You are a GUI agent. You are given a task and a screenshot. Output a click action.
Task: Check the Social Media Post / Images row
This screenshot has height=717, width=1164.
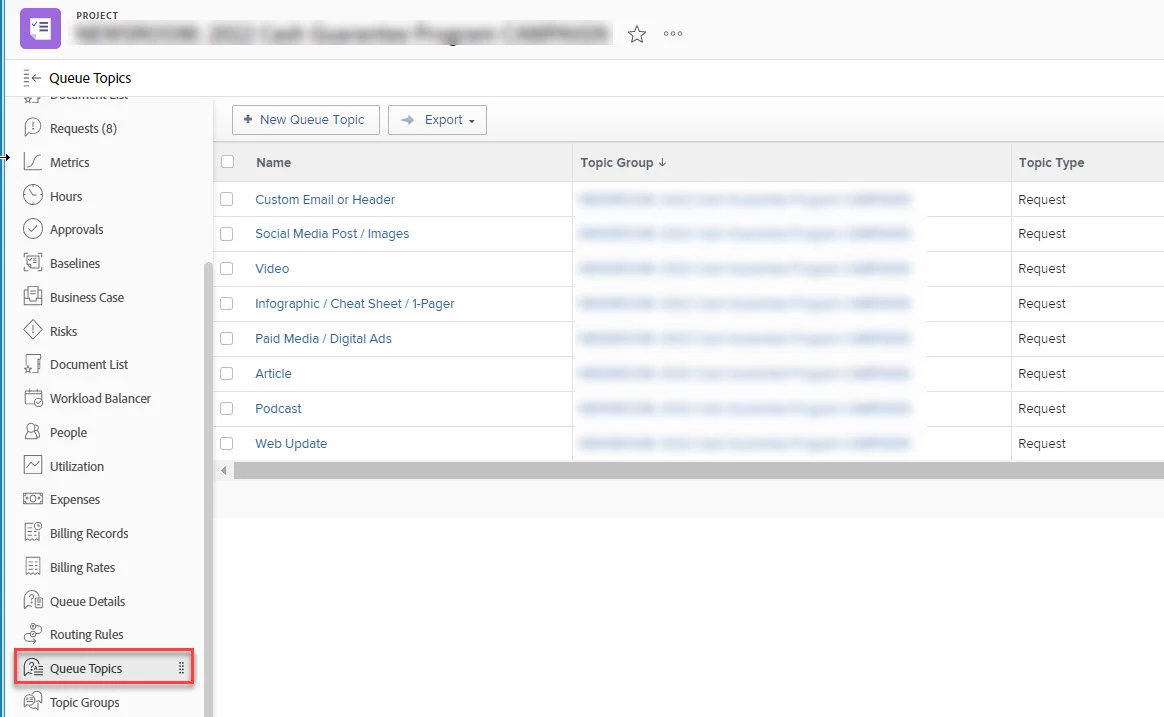(226, 234)
